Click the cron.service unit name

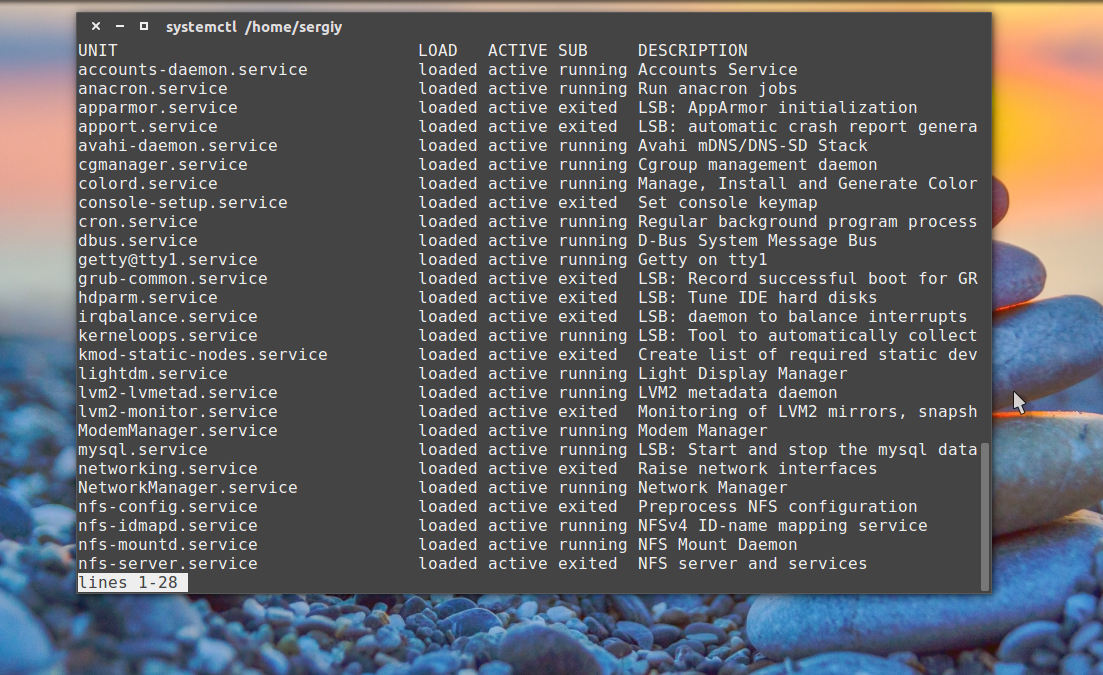138,222
